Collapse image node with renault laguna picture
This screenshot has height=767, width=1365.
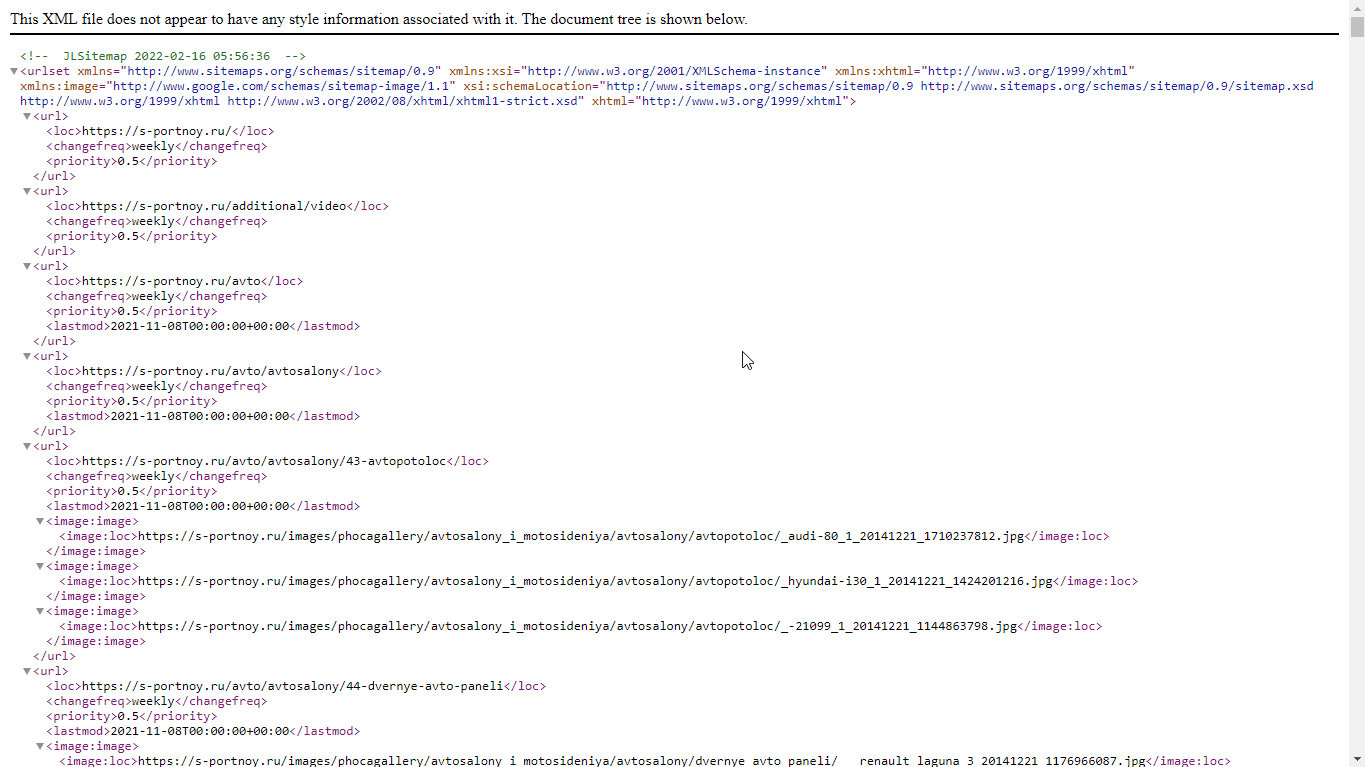(41, 747)
